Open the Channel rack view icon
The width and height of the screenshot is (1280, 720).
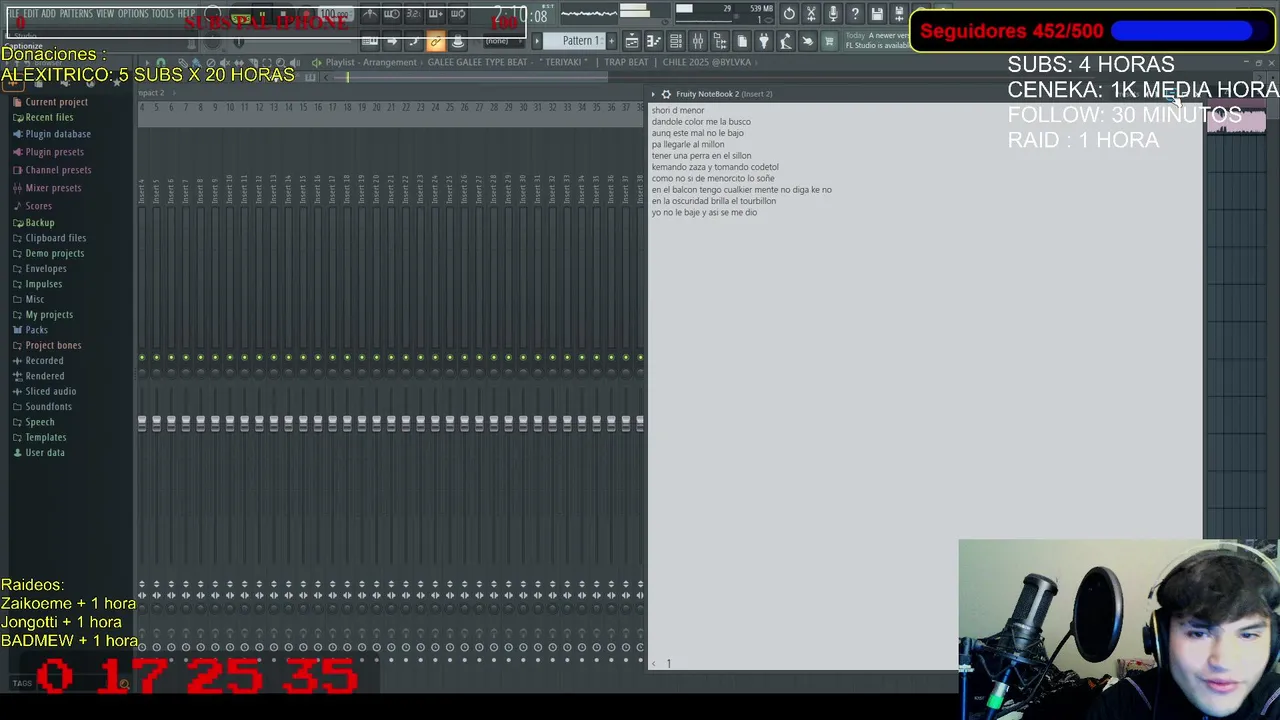coord(676,41)
